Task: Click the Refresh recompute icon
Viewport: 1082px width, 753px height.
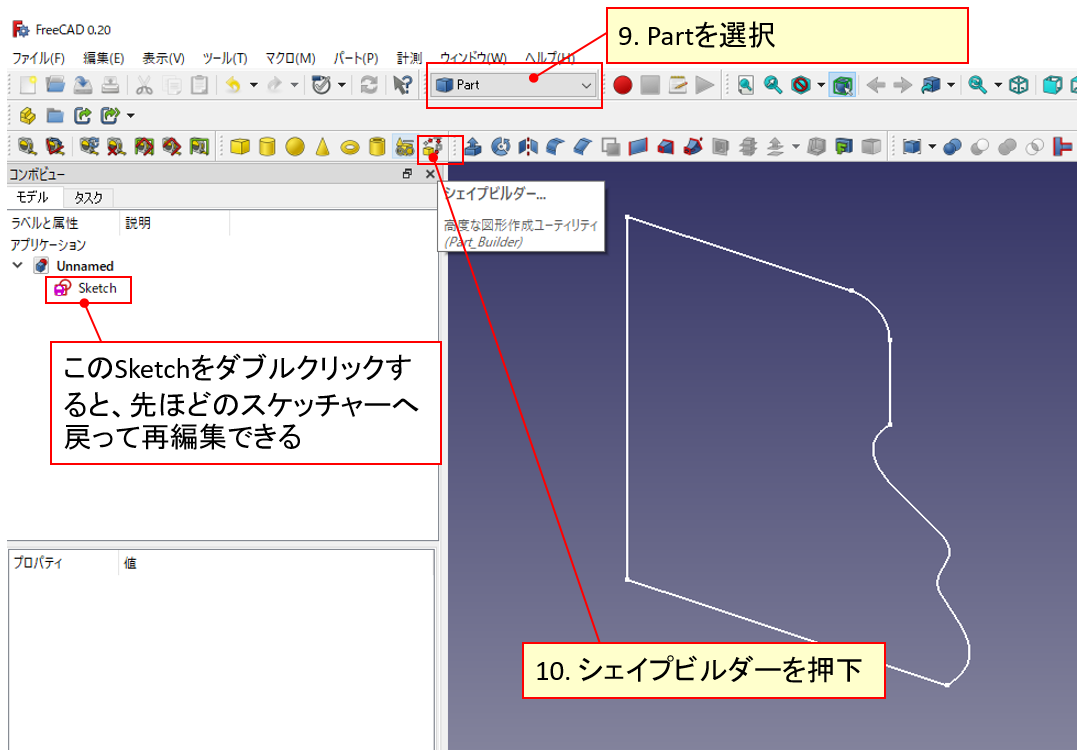Action: tap(369, 85)
